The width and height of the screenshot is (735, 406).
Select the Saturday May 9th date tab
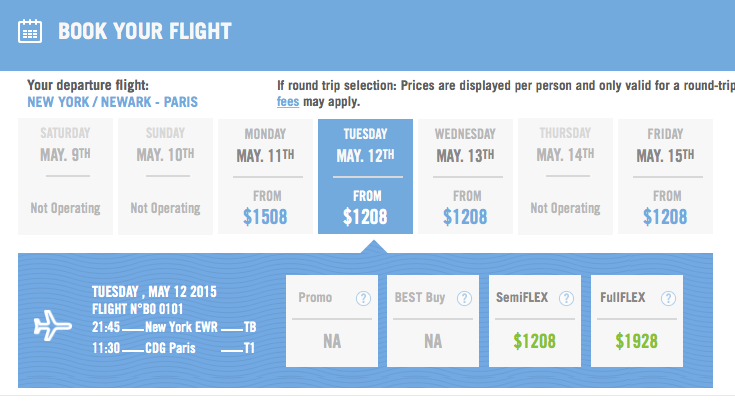[x=65, y=176]
